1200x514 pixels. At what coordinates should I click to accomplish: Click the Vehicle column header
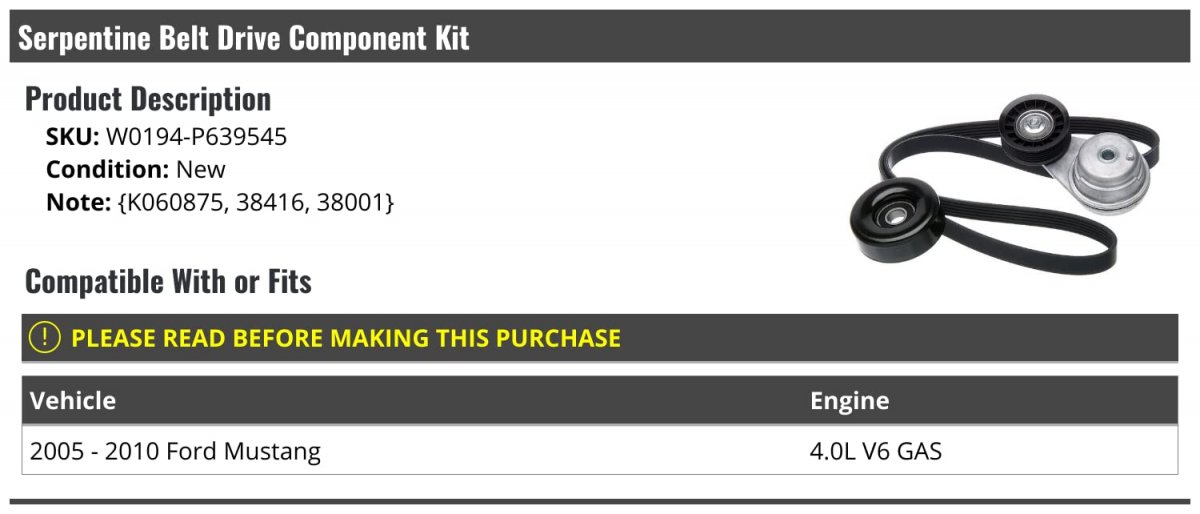[73, 401]
